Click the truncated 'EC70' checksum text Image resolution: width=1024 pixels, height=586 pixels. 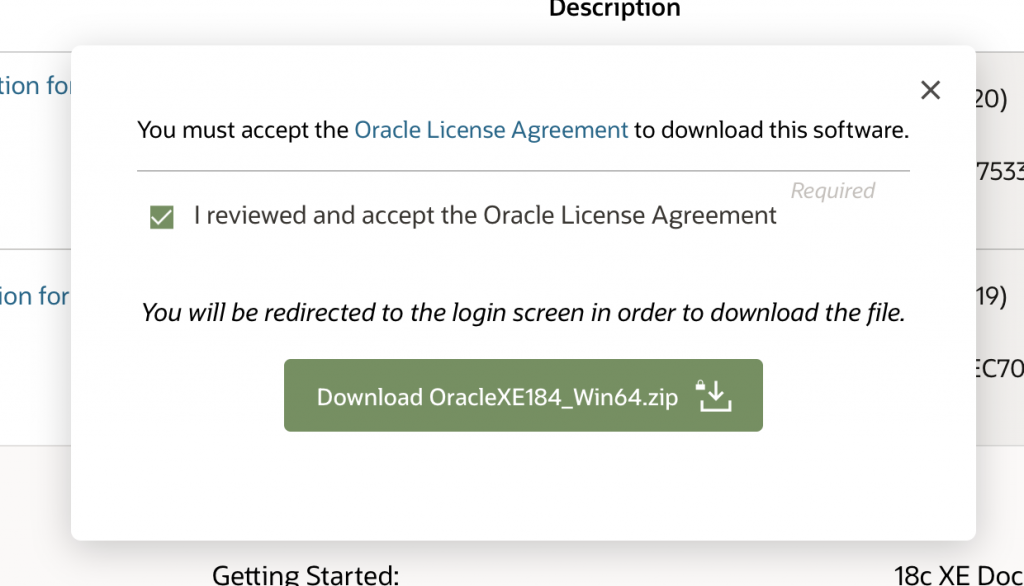(998, 367)
